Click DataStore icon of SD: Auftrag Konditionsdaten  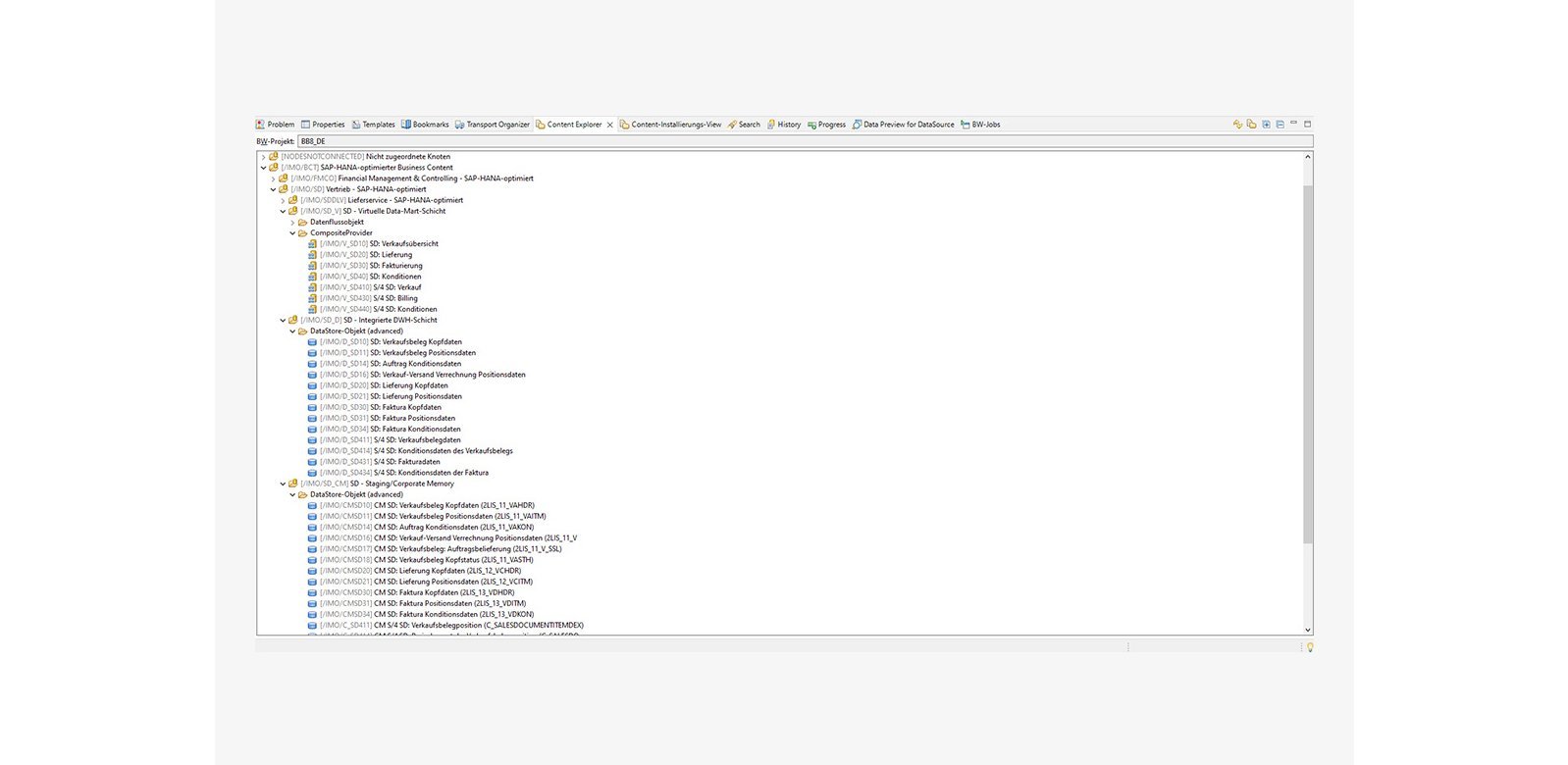click(x=312, y=364)
